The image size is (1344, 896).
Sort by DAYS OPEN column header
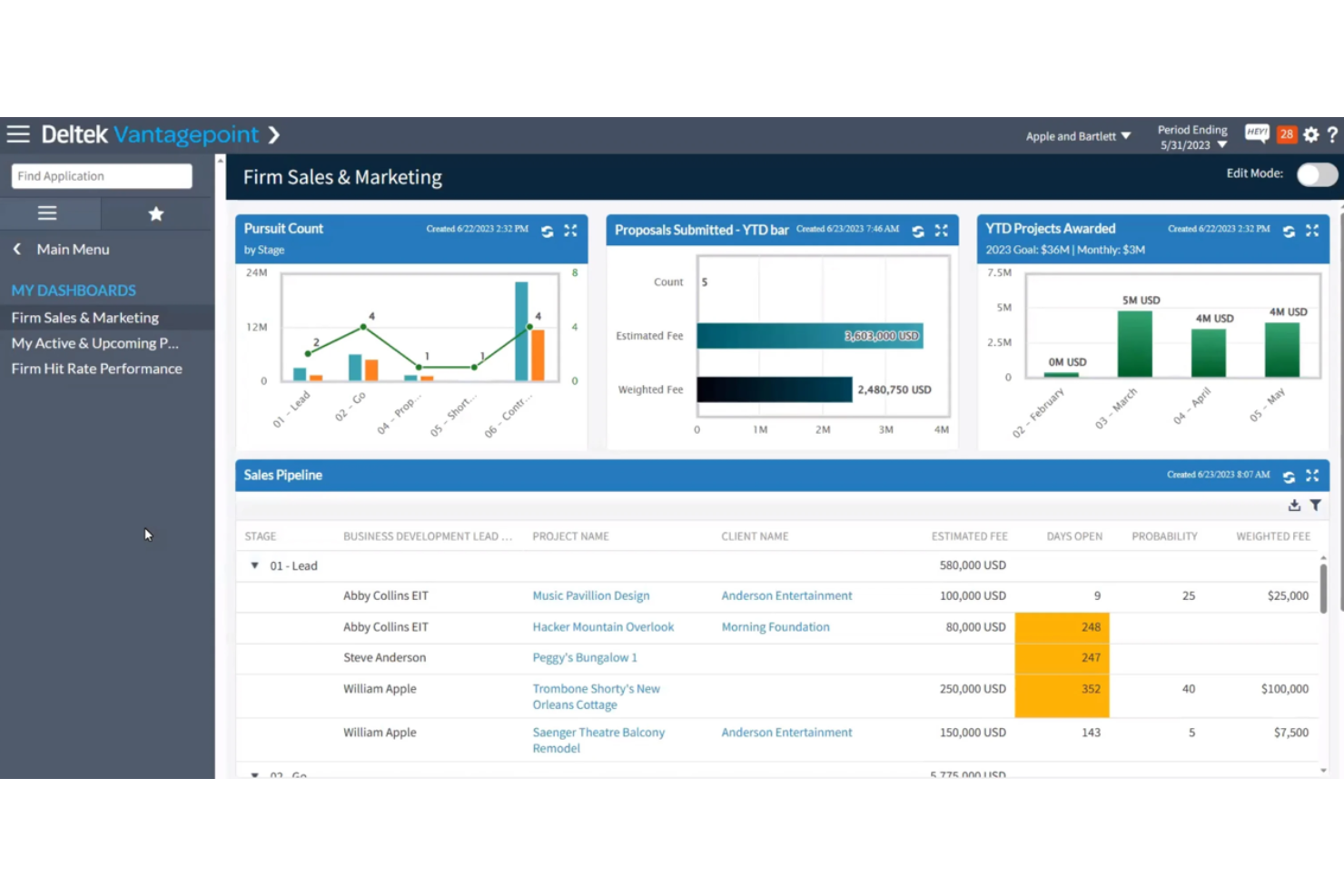[x=1074, y=537]
